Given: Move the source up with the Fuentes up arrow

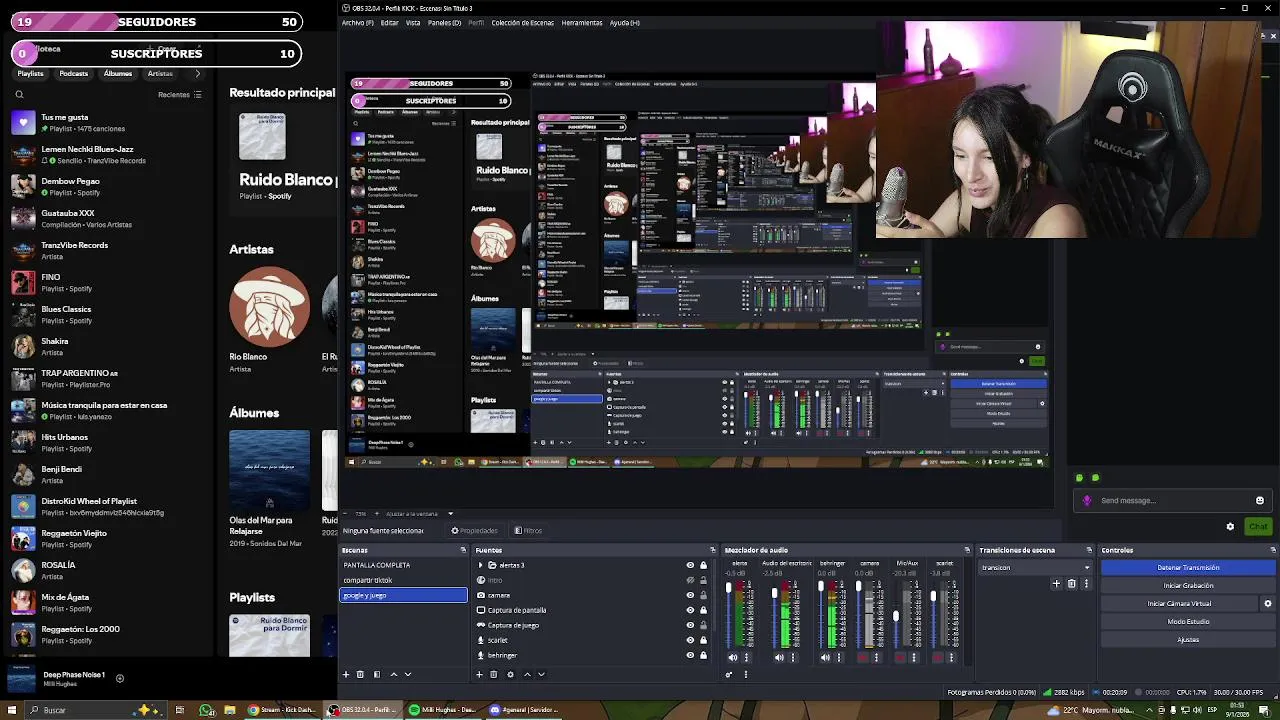Looking at the screenshot, I should coord(527,674).
